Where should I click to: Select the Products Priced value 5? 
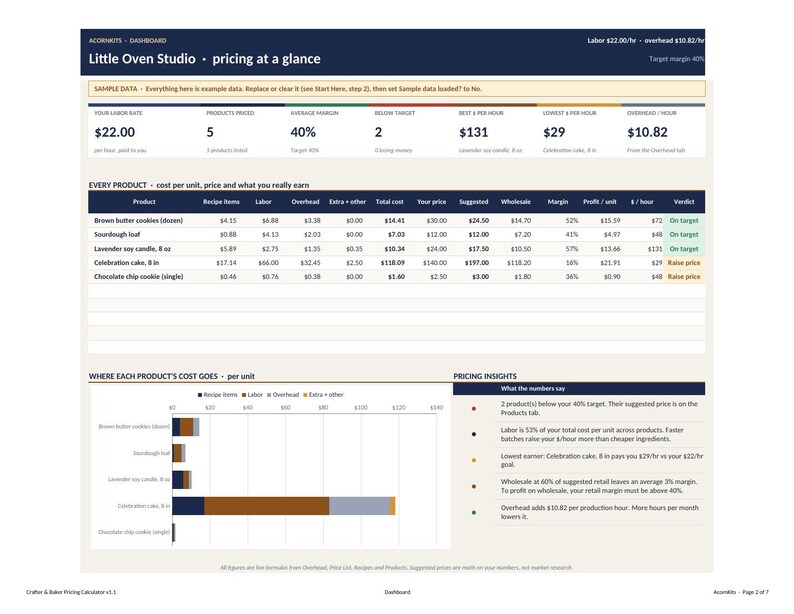[210, 132]
